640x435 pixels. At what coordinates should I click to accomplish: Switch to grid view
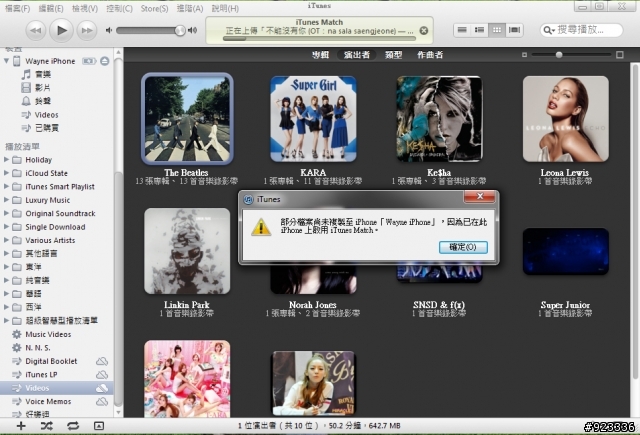[x=497, y=30]
